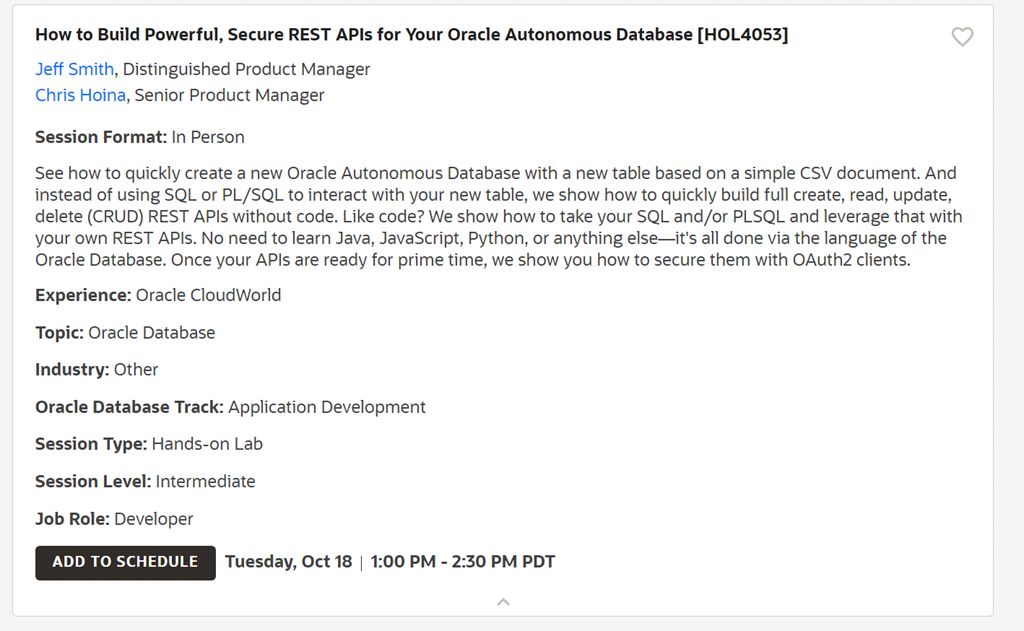Image resolution: width=1024 pixels, height=631 pixels.
Task: Click the Application Development track value
Action: [x=327, y=407]
